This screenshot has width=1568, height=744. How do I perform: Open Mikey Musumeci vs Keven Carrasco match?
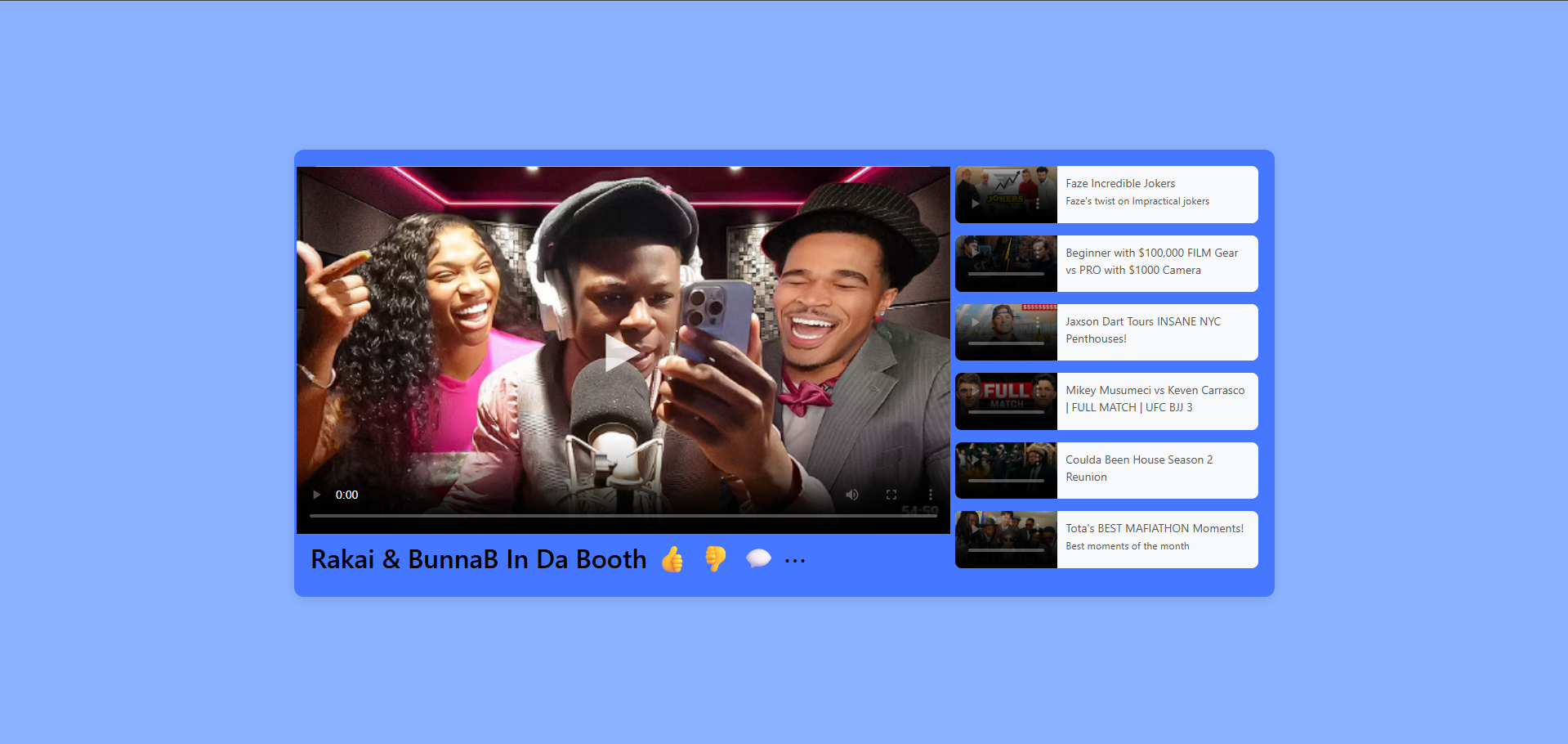tap(1155, 399)
